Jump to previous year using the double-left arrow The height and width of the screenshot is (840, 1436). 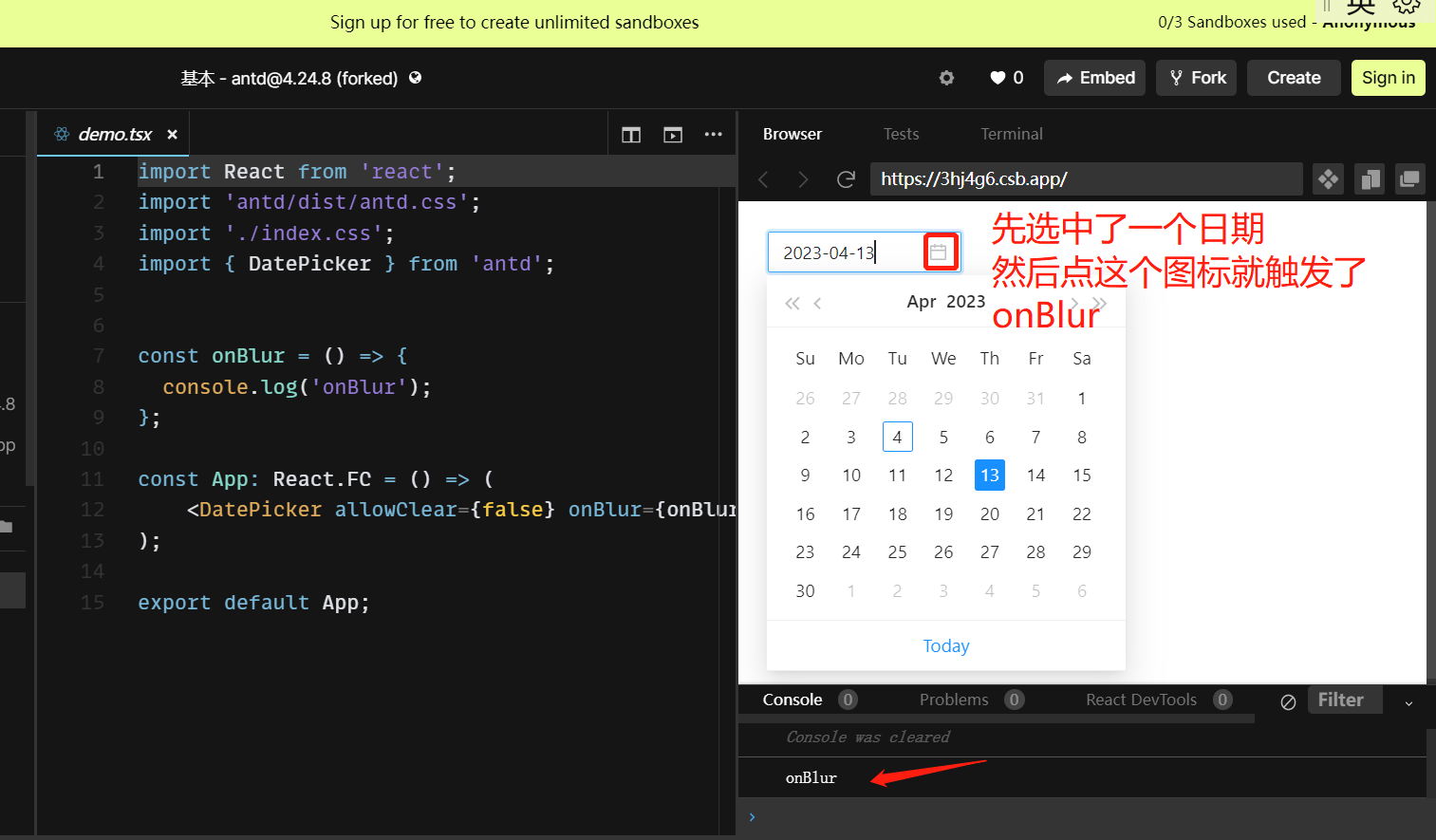click(793, 303)
